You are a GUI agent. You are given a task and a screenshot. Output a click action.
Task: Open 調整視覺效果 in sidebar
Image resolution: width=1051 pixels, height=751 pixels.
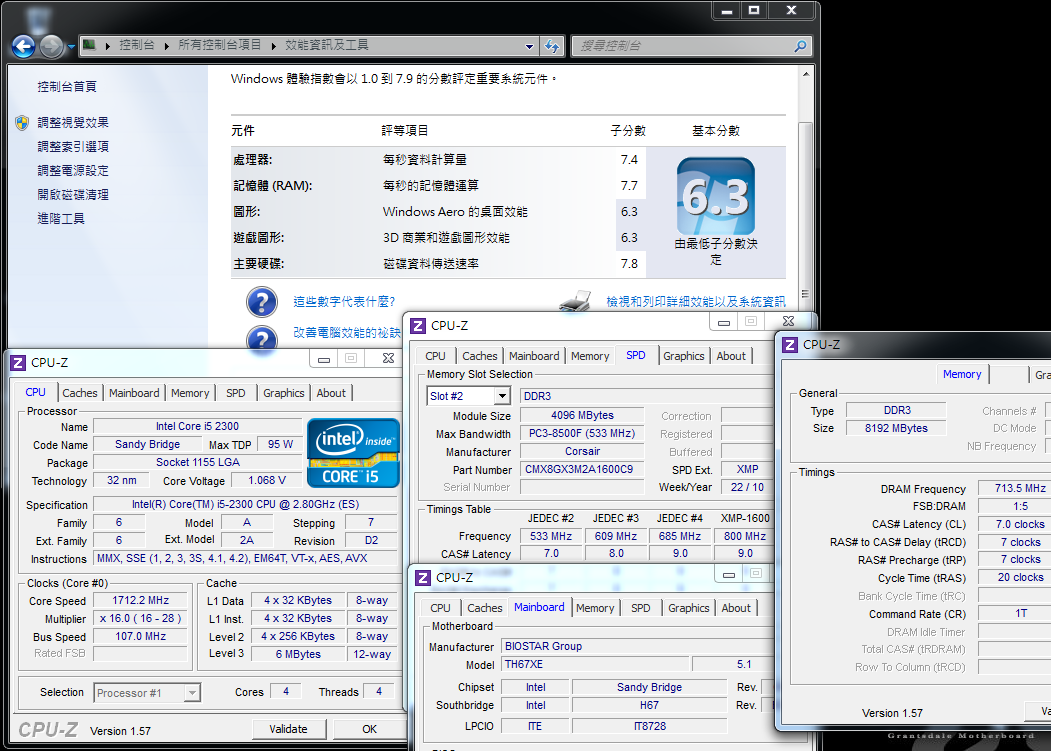(73, 123)
